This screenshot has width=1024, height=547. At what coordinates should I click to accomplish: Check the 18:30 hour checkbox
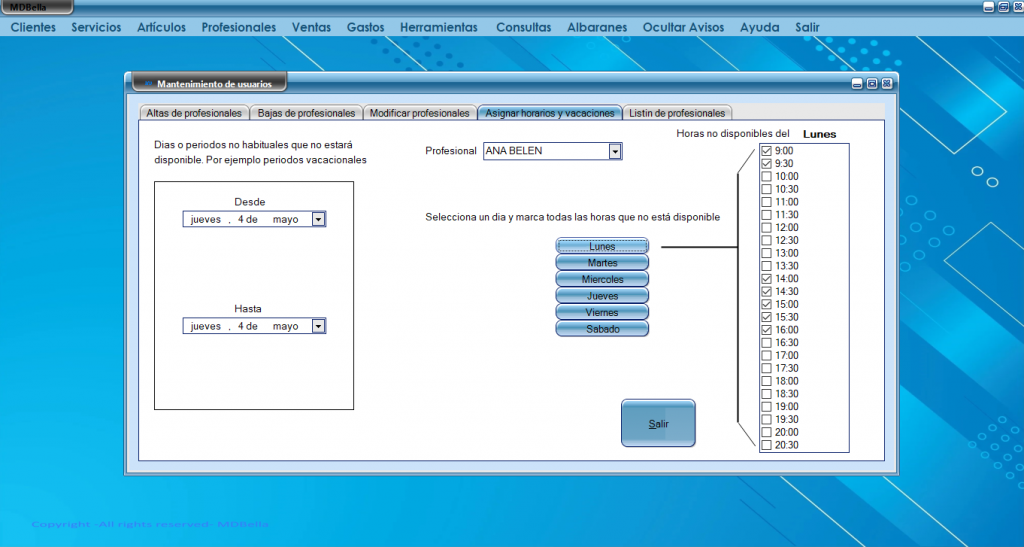[x=767, y=394]
